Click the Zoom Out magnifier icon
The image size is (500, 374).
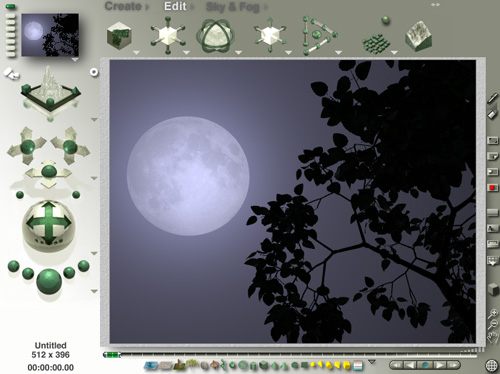pos(493,324)
